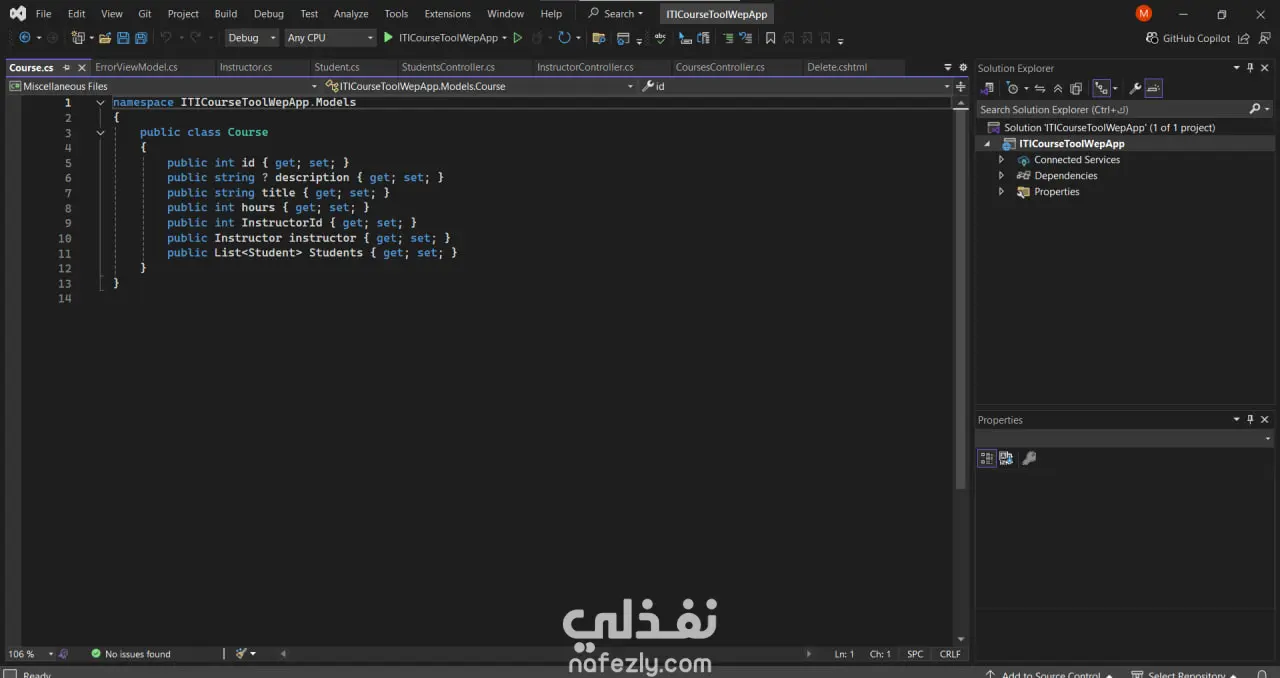Open the Solution Explorer Pending Changes Filter clock icon
Screen dimensions: 1280x678
point(1013,88)
